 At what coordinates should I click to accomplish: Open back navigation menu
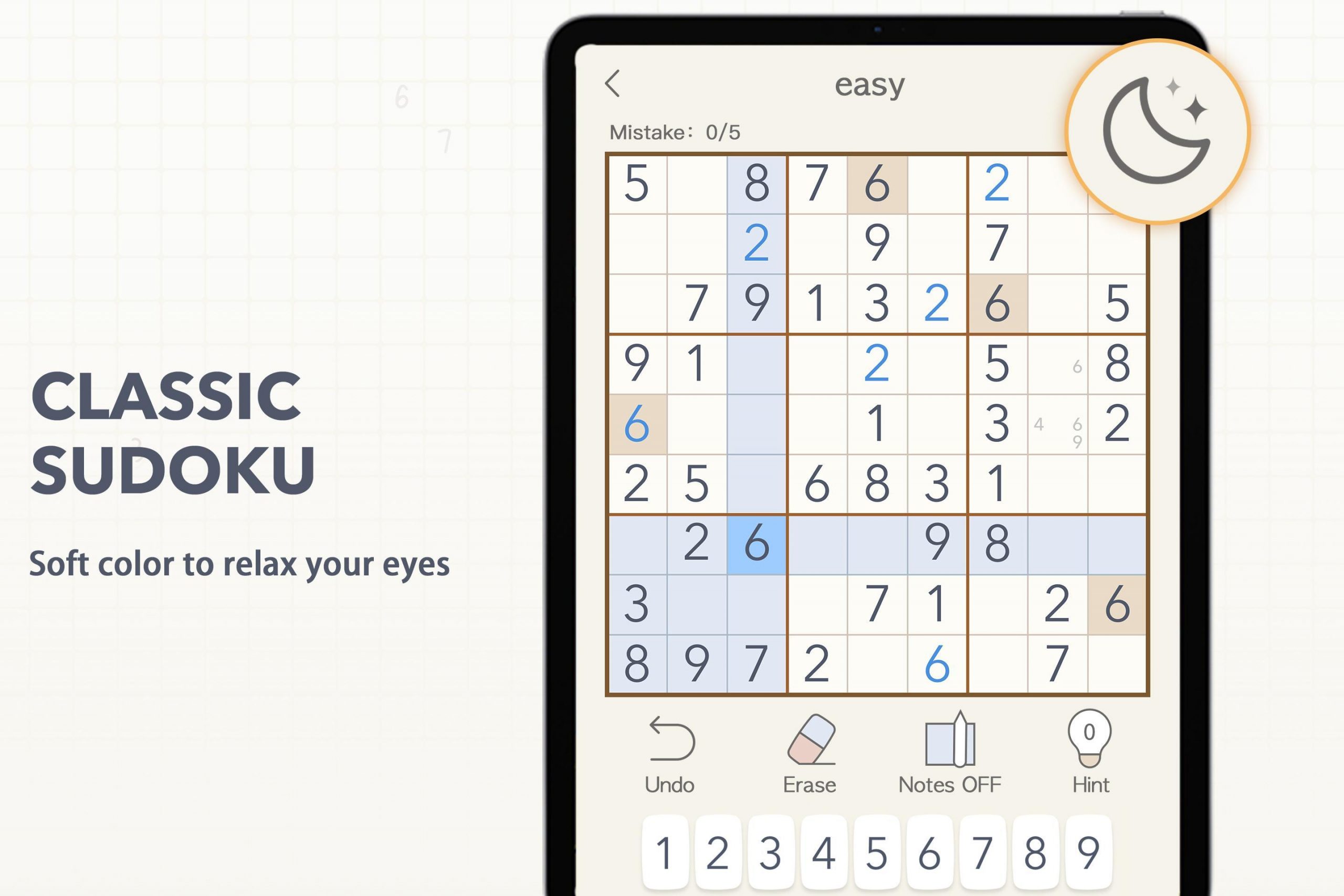[x=614, y=85]
